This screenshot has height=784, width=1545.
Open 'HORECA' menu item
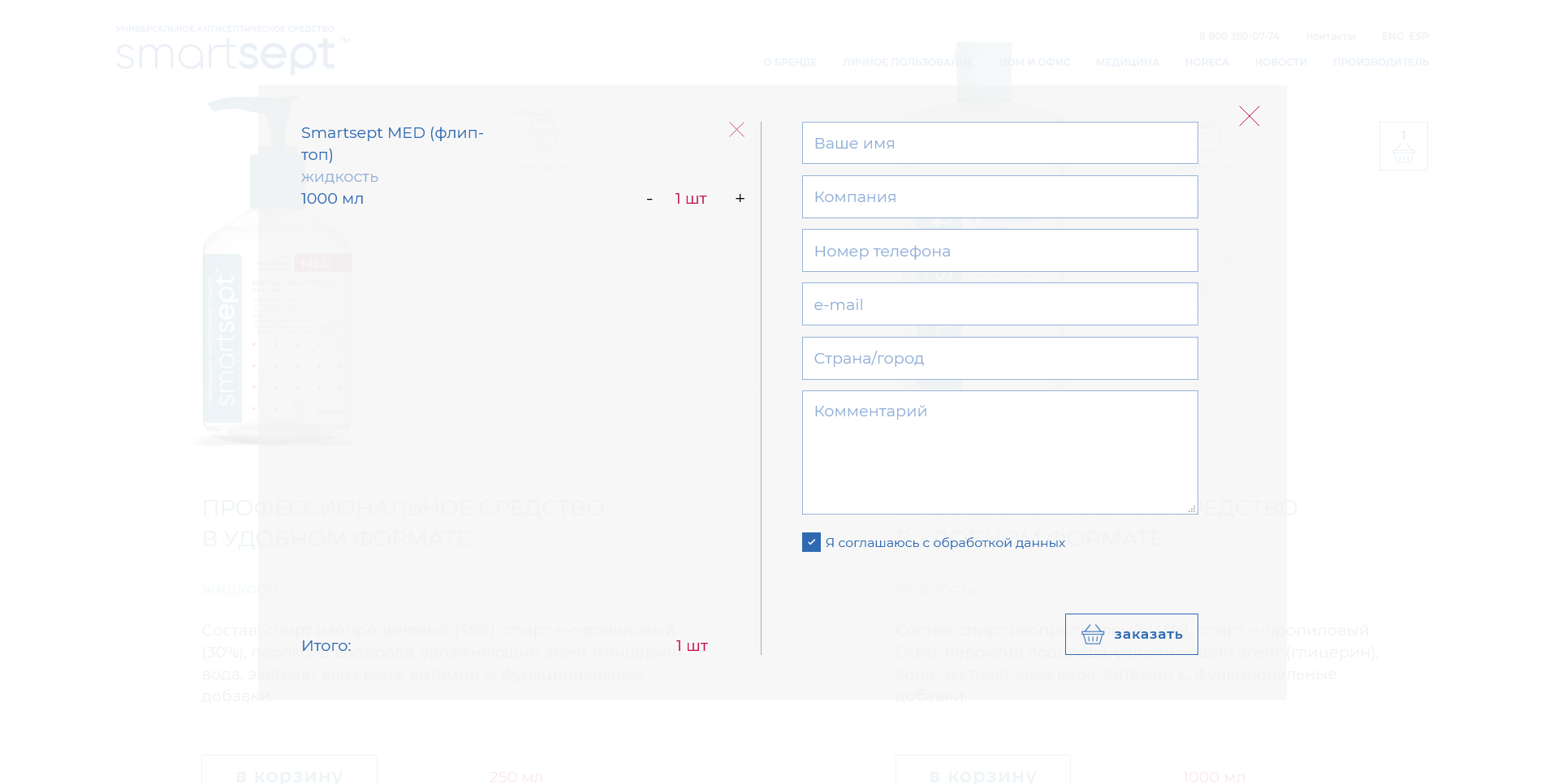point(1206,62)
